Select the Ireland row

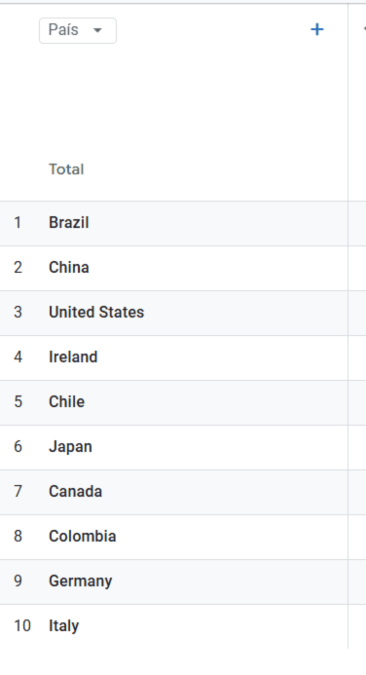(174, 358)
